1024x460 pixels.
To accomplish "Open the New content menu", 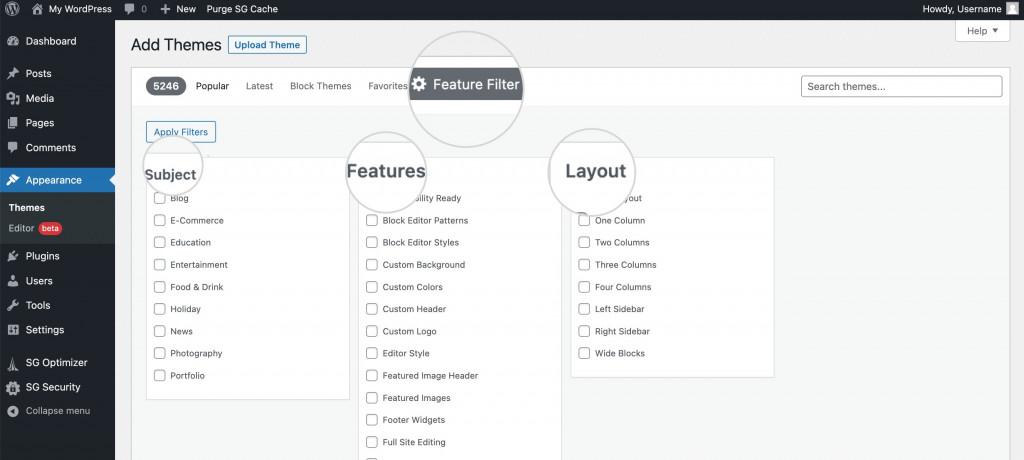I will tap(178, 9).
